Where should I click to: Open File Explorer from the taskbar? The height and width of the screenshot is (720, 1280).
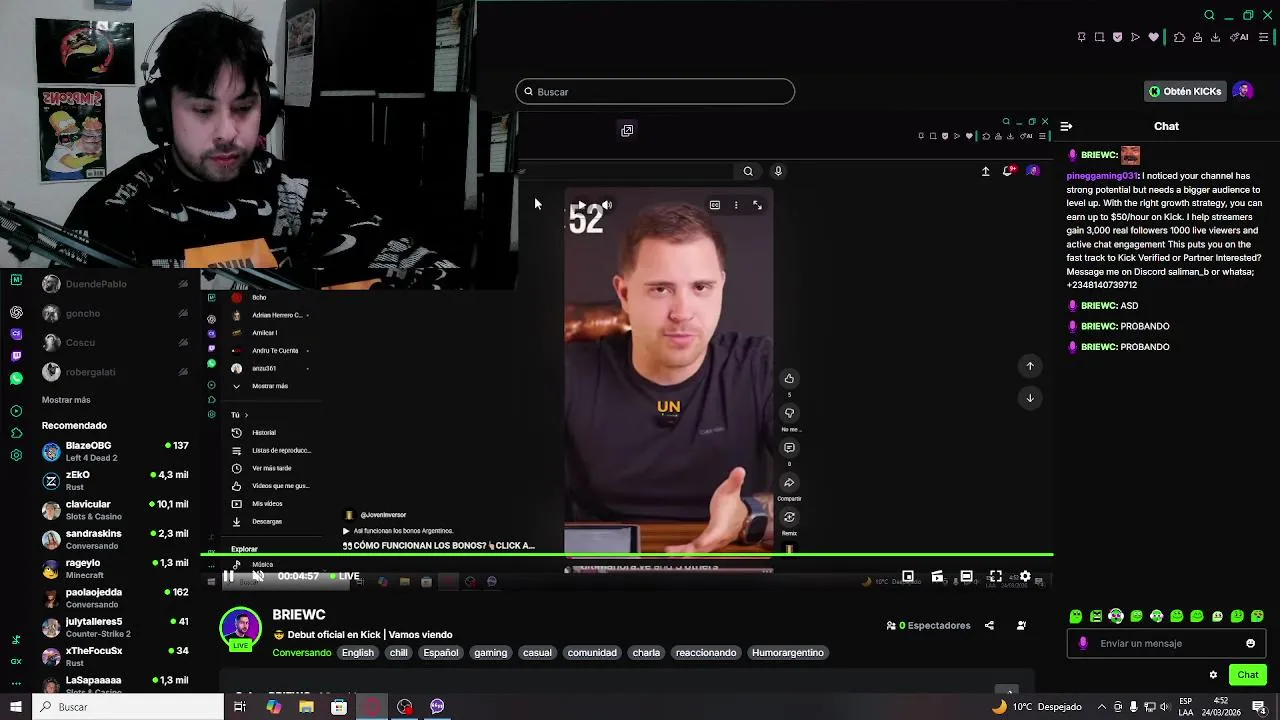(306, 706)
